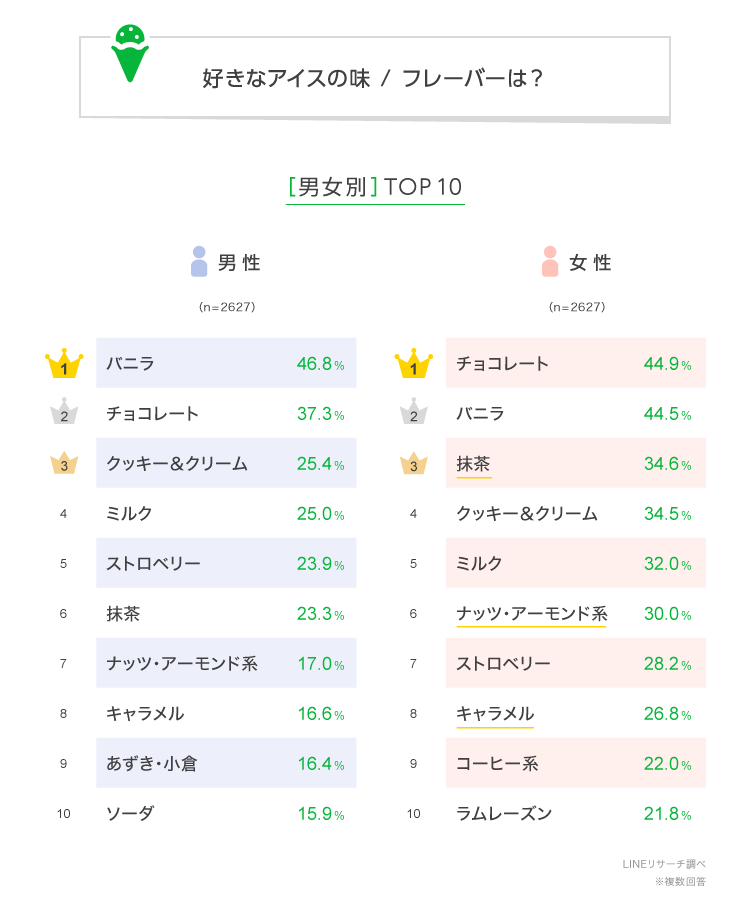Click the female コーヒー系 22.0% row
Screen dimensions: 750x914
[575, 763]
